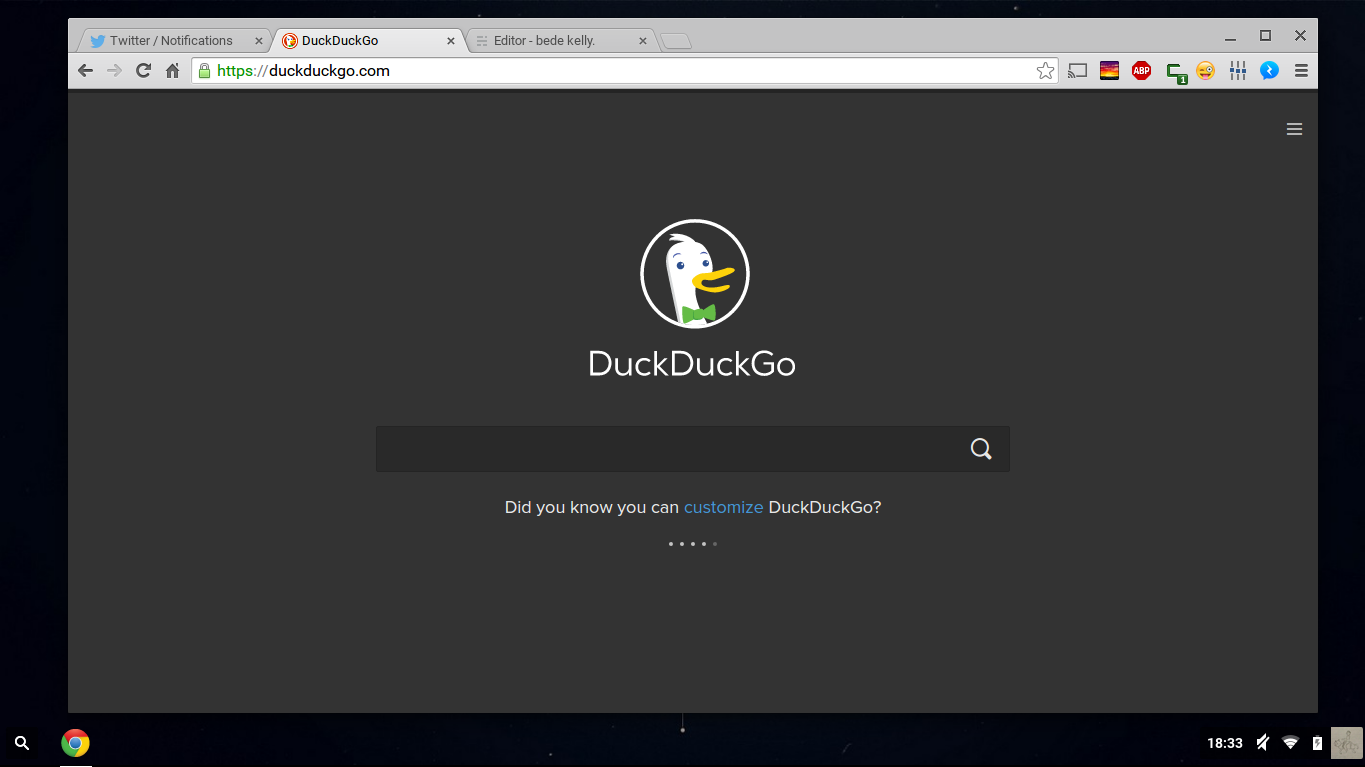This screenshot has height=767, width=1365.
Task: Focus the DuckDuckGo search box
Action: [x=692, y=449]
